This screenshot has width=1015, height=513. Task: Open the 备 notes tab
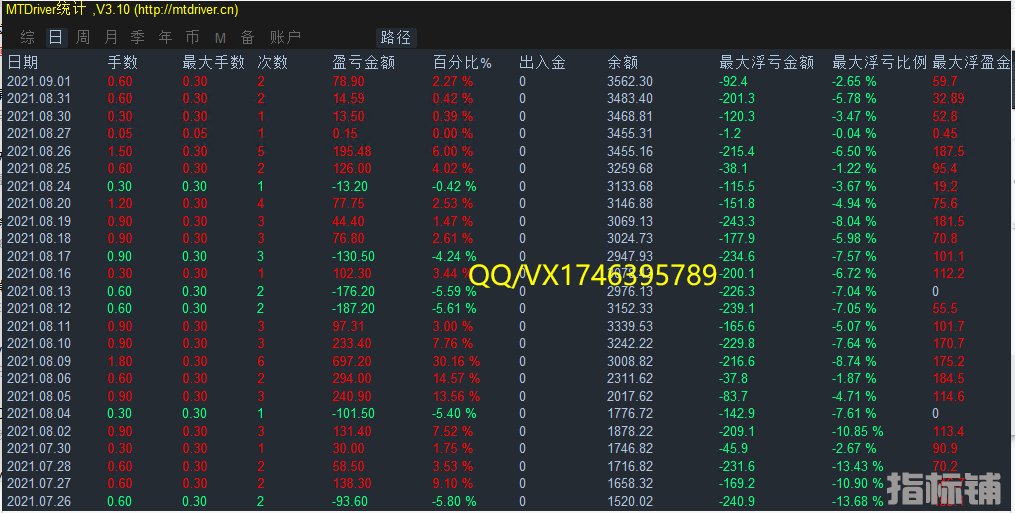247,37
